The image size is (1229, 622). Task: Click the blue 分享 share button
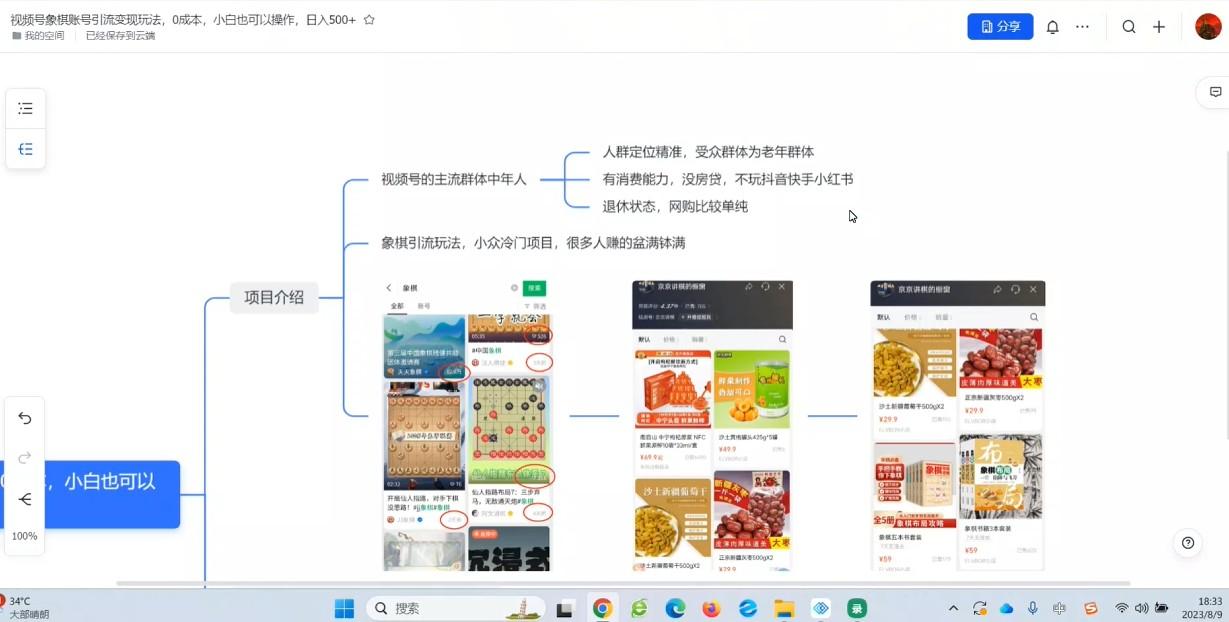pos(999,27)
